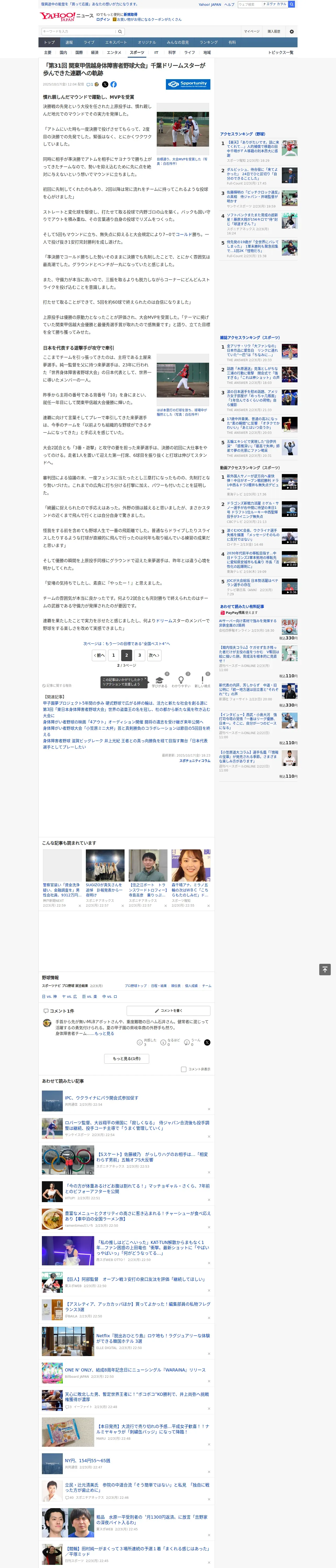Open the 森千晴アナ recommended article thumbnail
This screenshot has height=1568, width=336.
(x=191, y=865)
